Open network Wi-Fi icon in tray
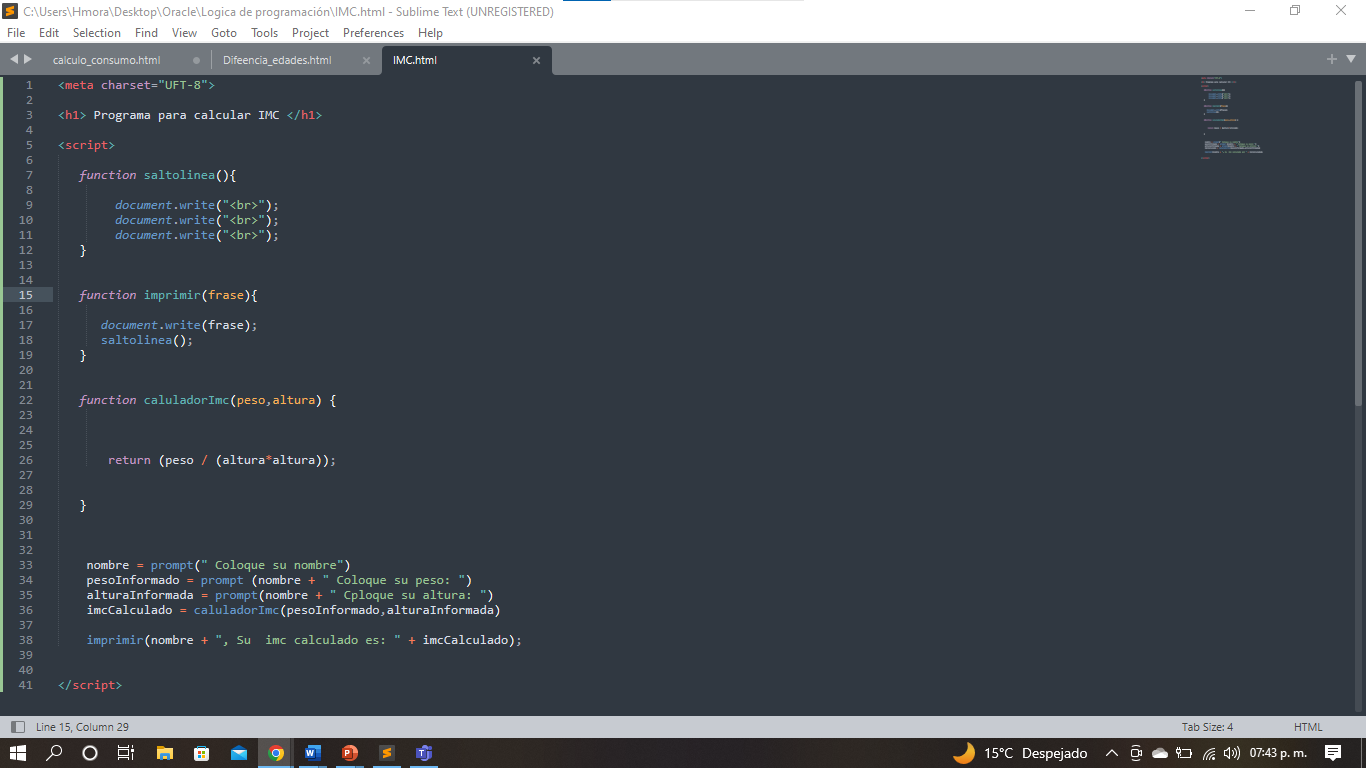This screenshot has height=768, width=1366. tap(1209, 753)
